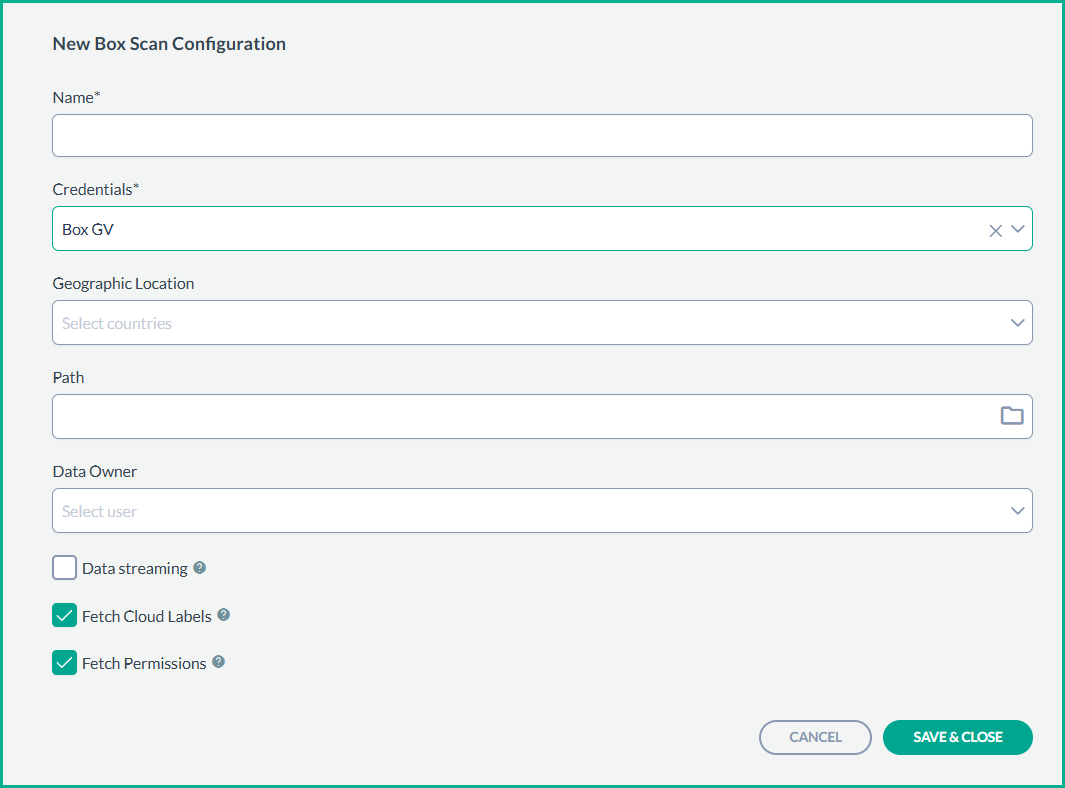Click the New Box Scan Configuration heading

(169, 44)
